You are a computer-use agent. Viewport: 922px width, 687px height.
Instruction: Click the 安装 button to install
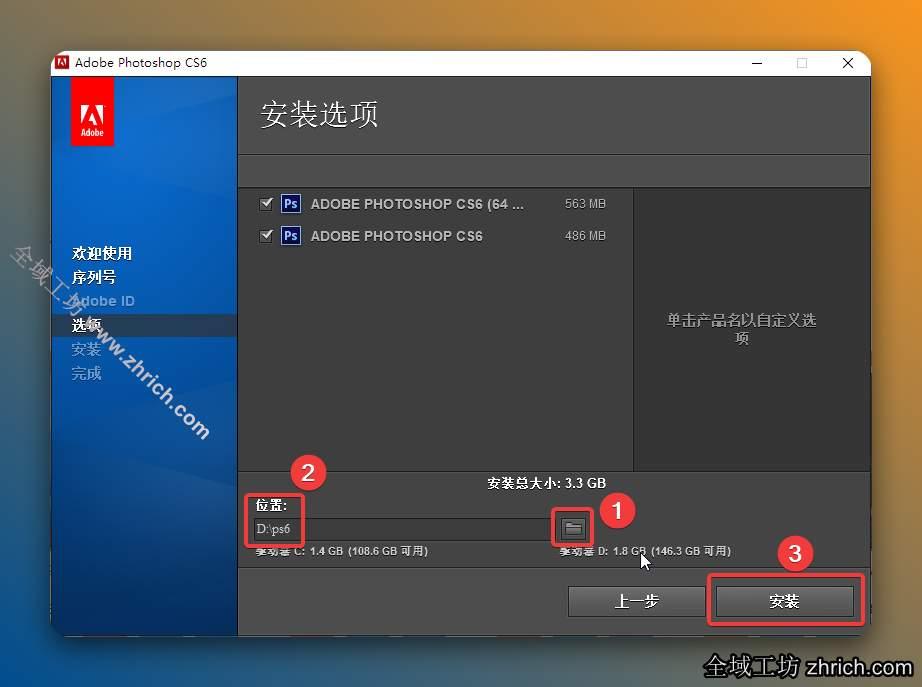(x=784, y=601)
